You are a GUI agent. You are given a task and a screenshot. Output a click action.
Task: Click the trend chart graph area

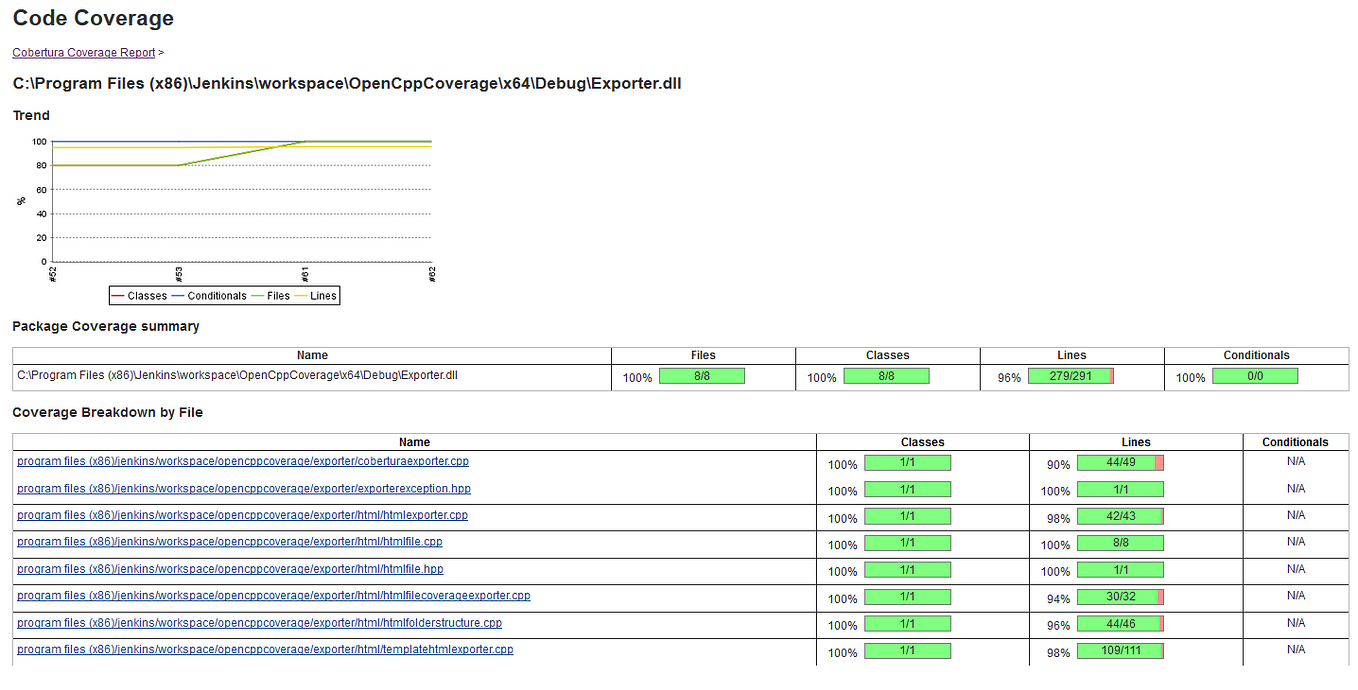(240, 200)
